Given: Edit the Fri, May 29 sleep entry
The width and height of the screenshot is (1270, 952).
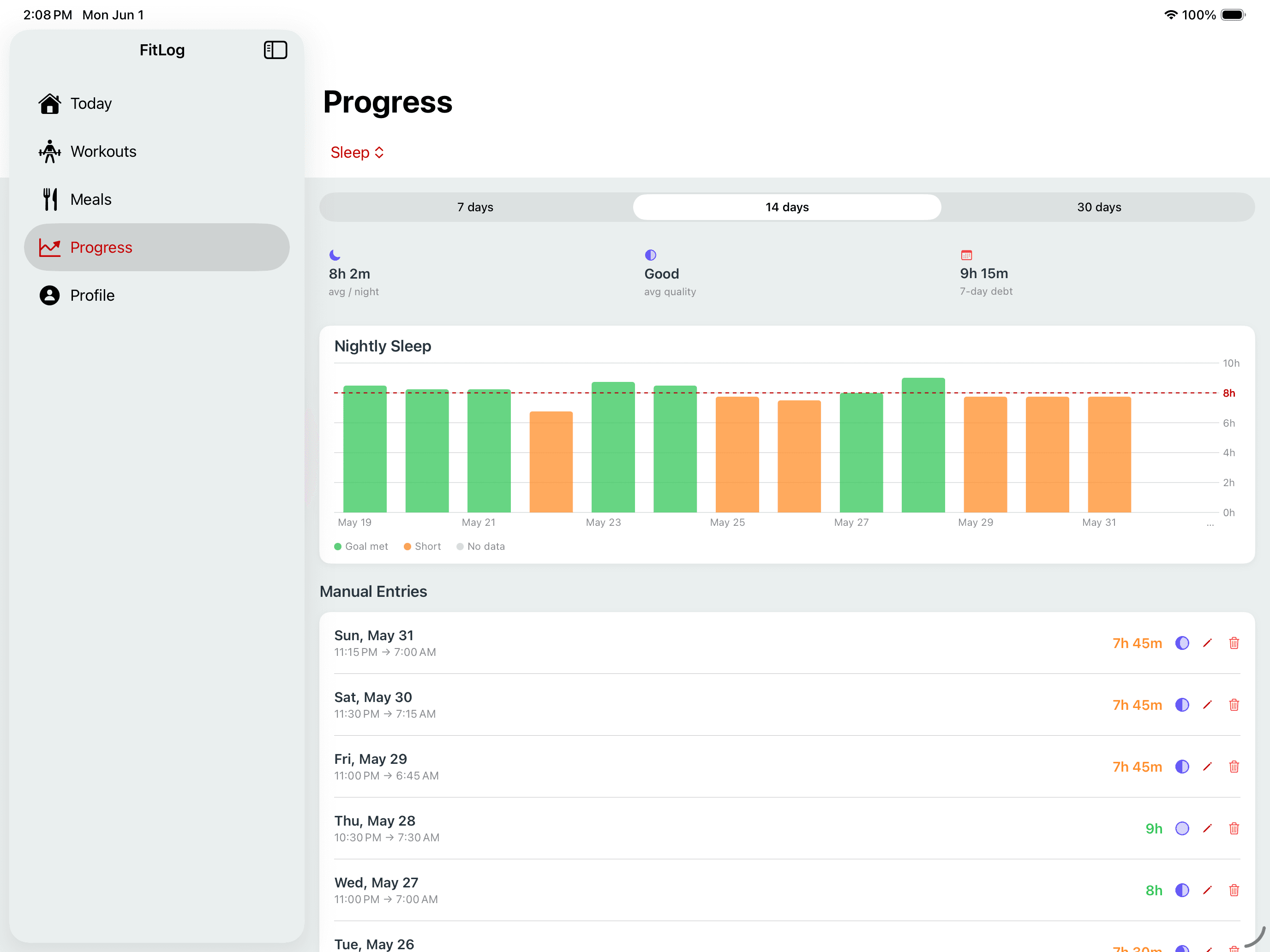Looking at the screenshot, I should pos(1207,767).
